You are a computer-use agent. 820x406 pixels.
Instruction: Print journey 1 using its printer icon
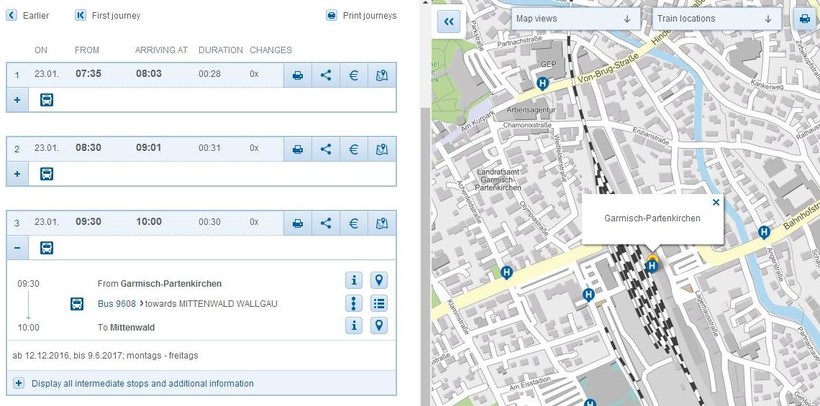click(x=298, y=75)
